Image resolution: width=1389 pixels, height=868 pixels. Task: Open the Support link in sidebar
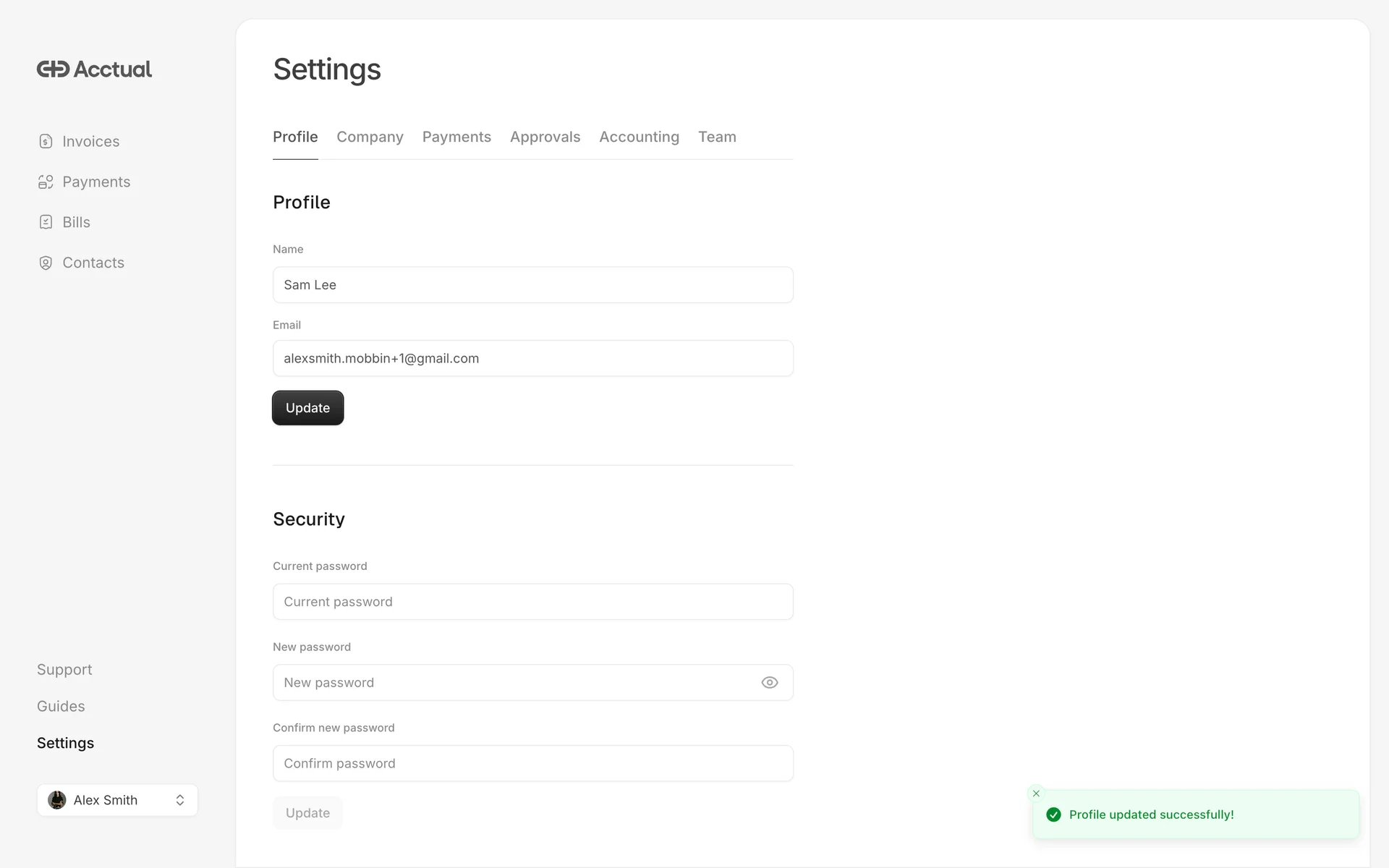click(64, 670)
